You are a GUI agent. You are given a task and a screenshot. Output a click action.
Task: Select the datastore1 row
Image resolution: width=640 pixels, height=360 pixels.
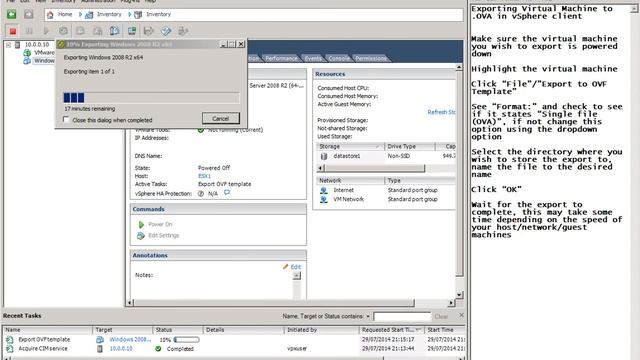click(386, 156)
